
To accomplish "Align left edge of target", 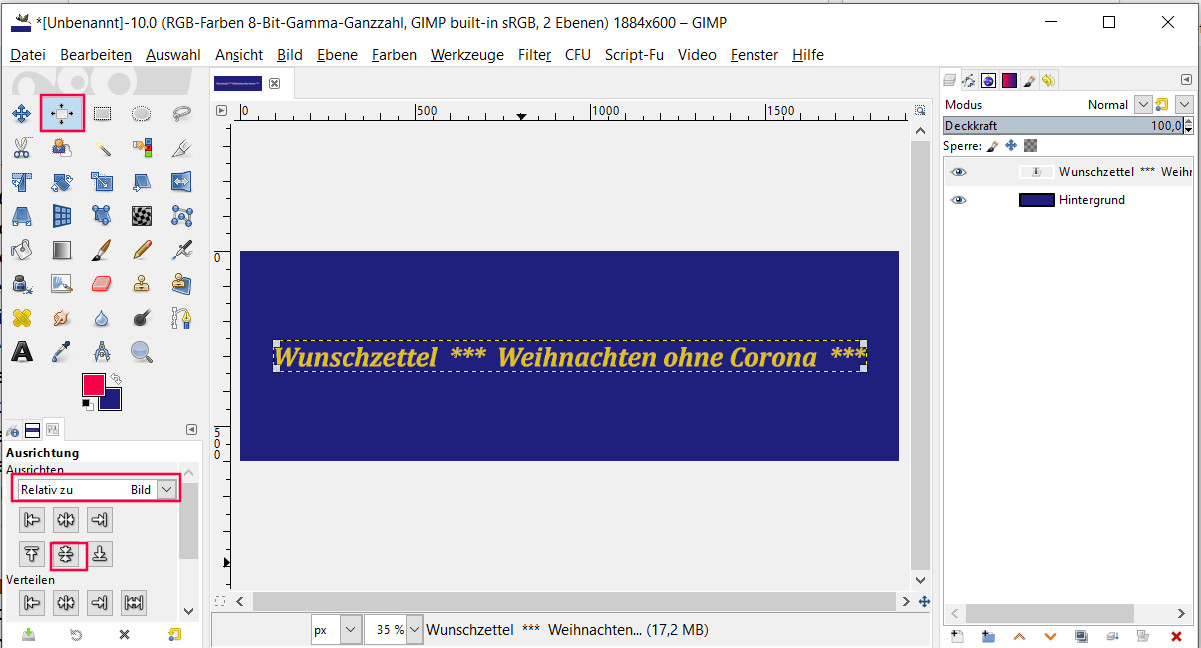I will pos(33,520).
